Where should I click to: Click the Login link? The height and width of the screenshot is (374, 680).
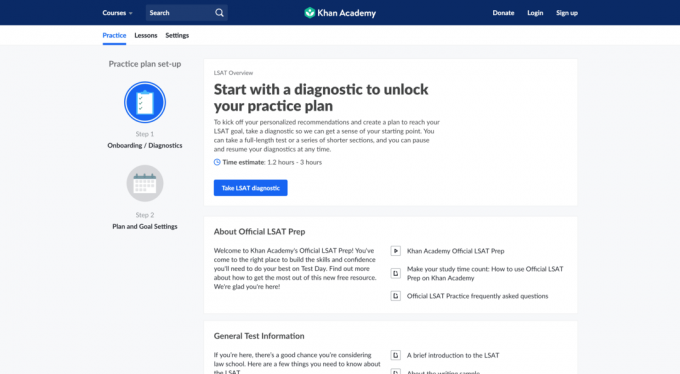click(x=535, y=13)
